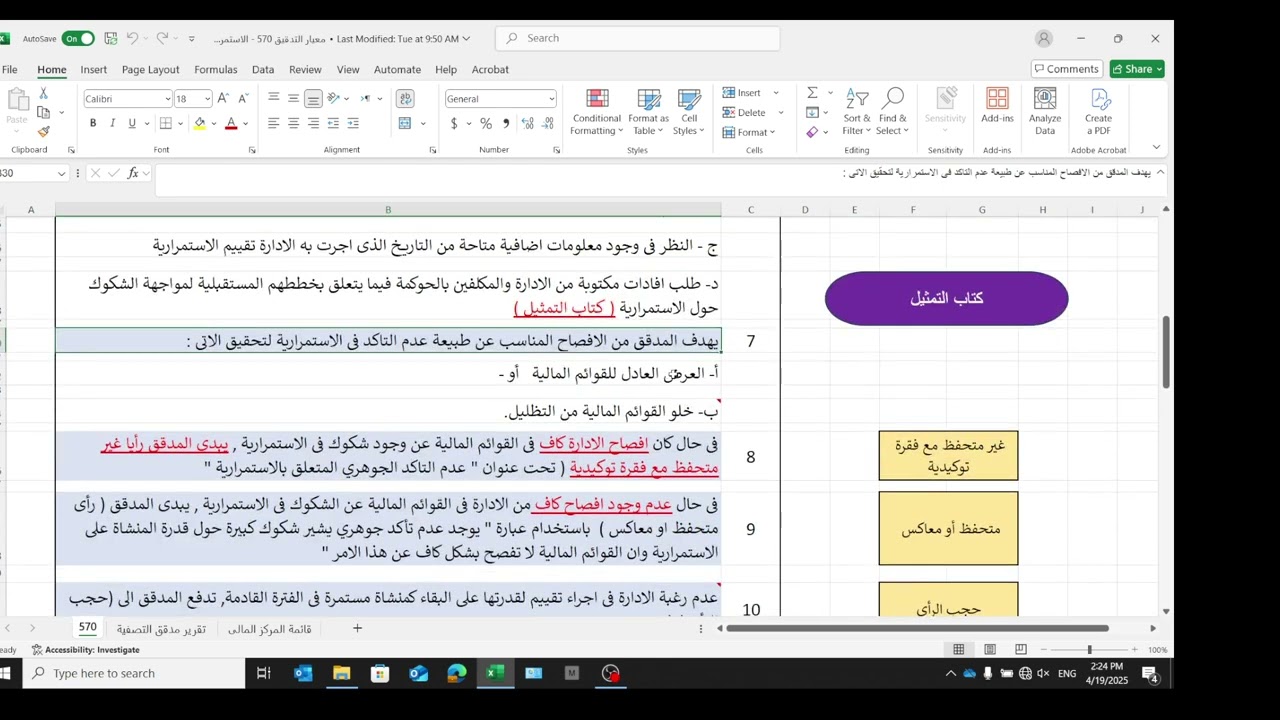Screen dimensions: 1280x720
Task: Open the Name Box dropdown arrow
Action: tap(61, 173)
